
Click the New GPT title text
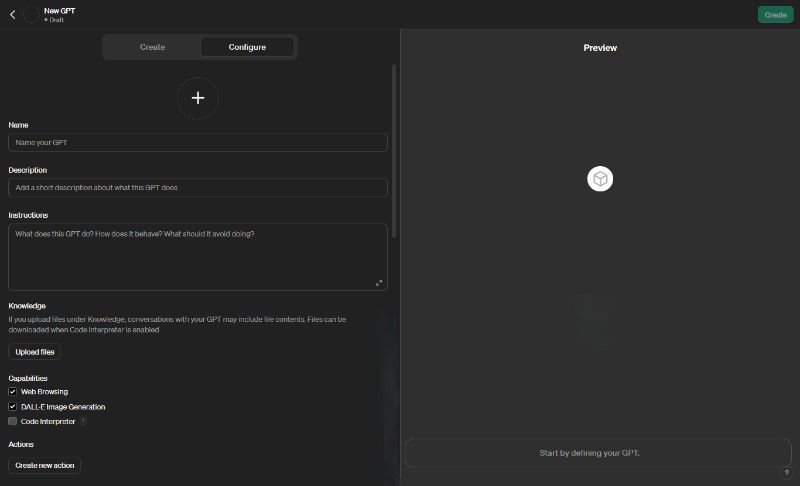click(59, 11)
